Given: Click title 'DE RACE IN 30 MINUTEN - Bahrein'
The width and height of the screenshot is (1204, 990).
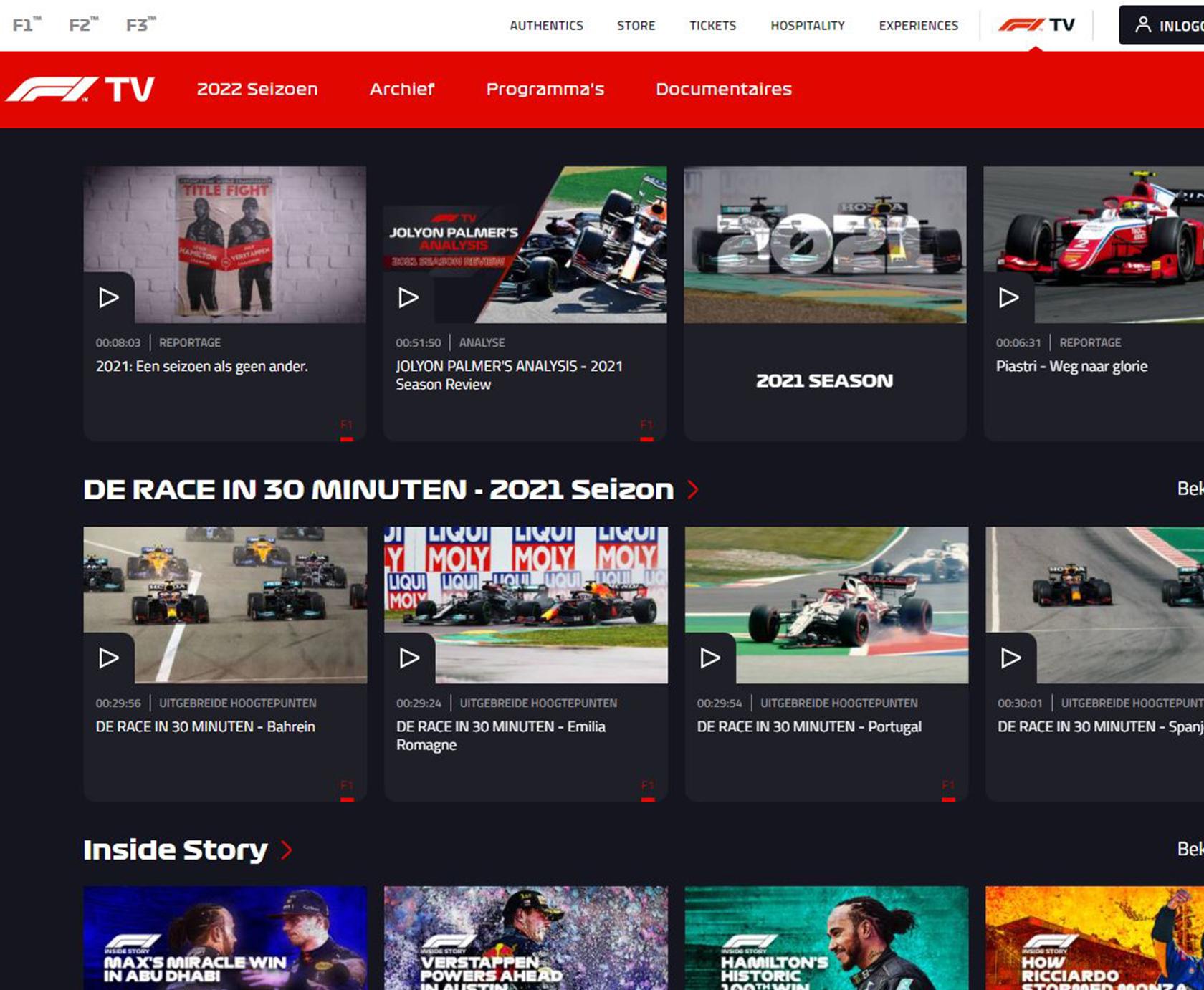Looking at the screenshot, I should [206, 726].
